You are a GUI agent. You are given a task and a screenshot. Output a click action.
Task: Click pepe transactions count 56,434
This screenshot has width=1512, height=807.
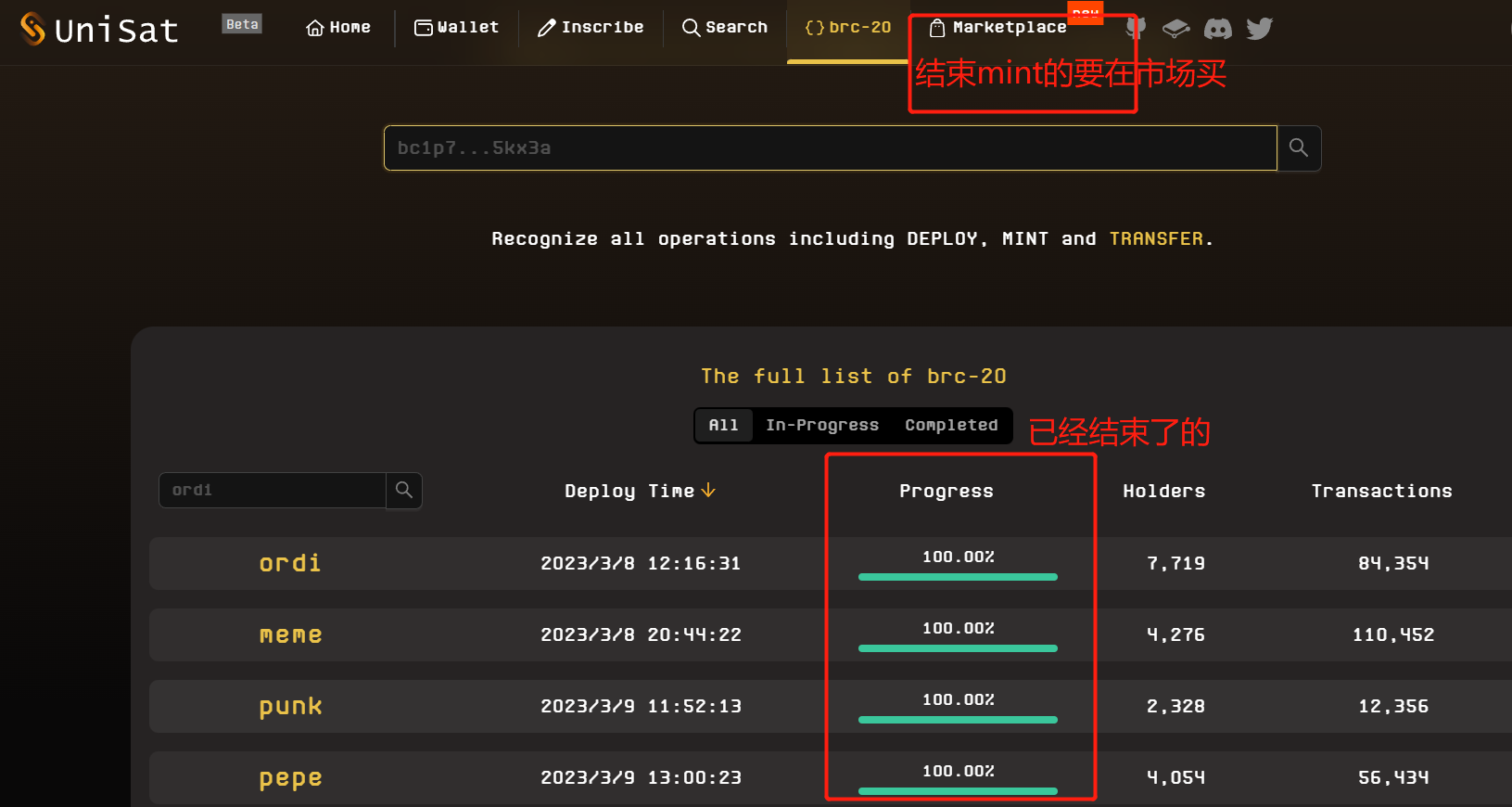click(x=1393, y=777)
